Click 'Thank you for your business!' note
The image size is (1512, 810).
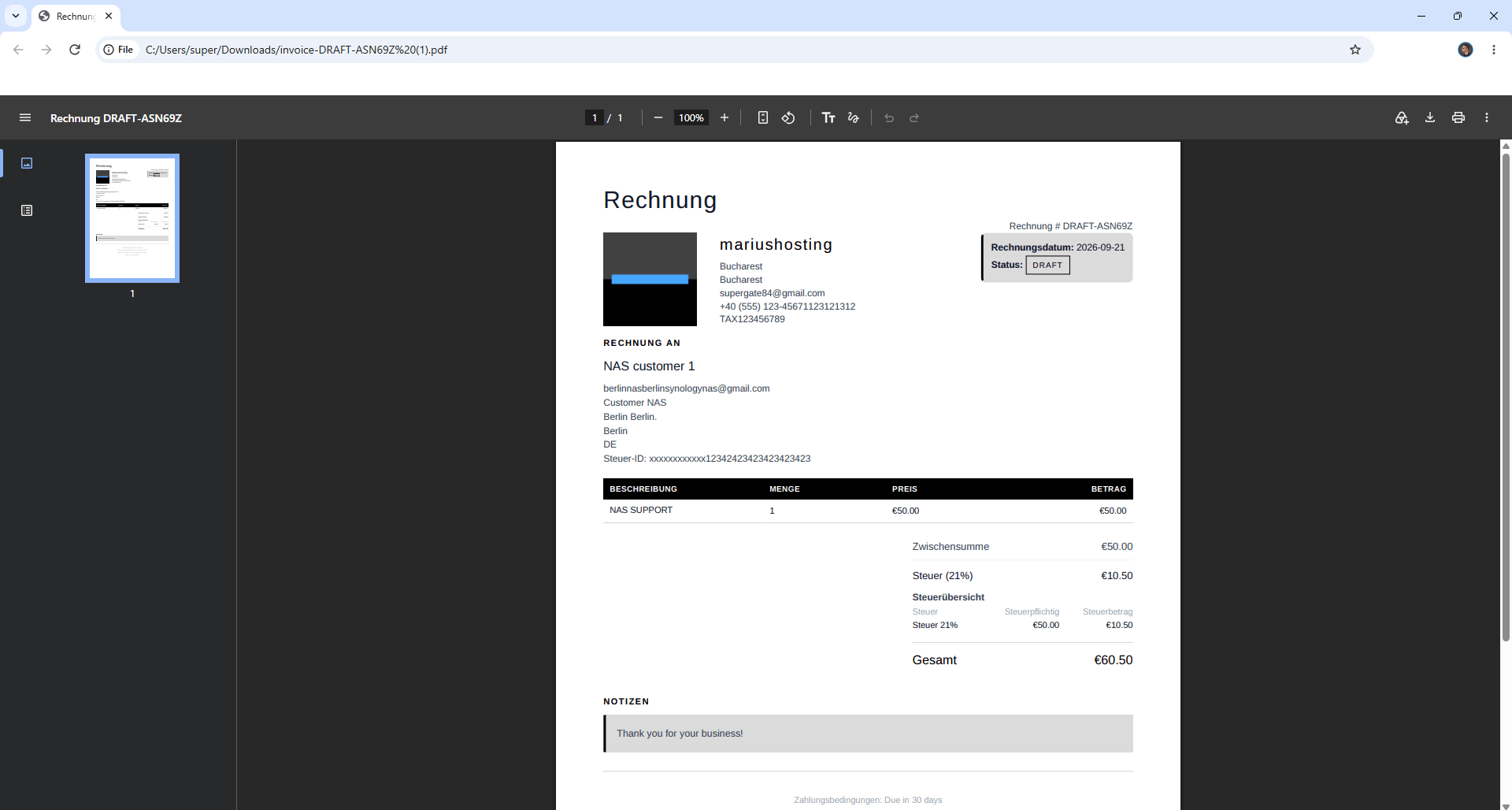tap(680, 734)
